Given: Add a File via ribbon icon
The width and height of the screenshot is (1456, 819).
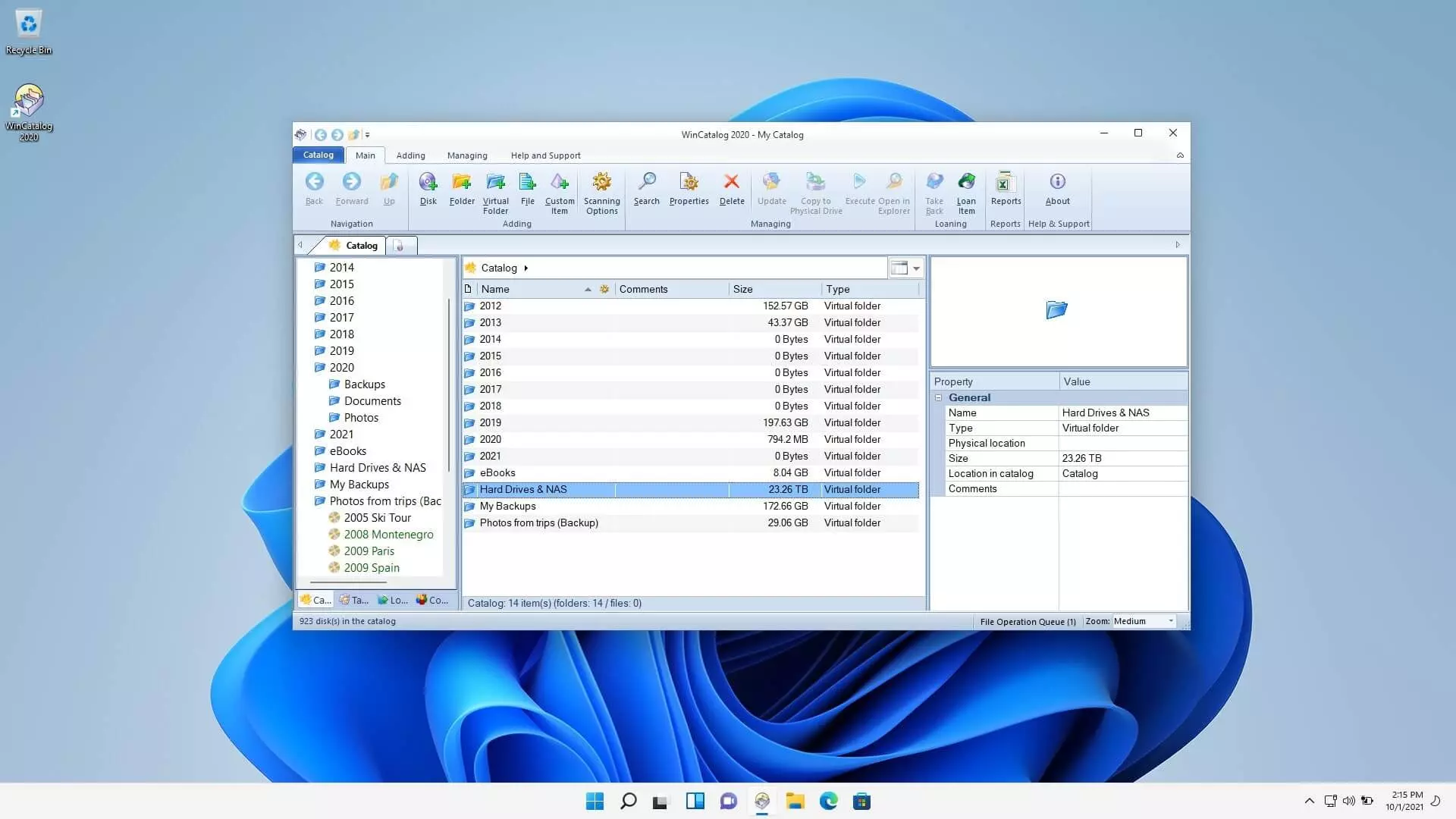Looking at the screenshot, I should tap(528, 189).
